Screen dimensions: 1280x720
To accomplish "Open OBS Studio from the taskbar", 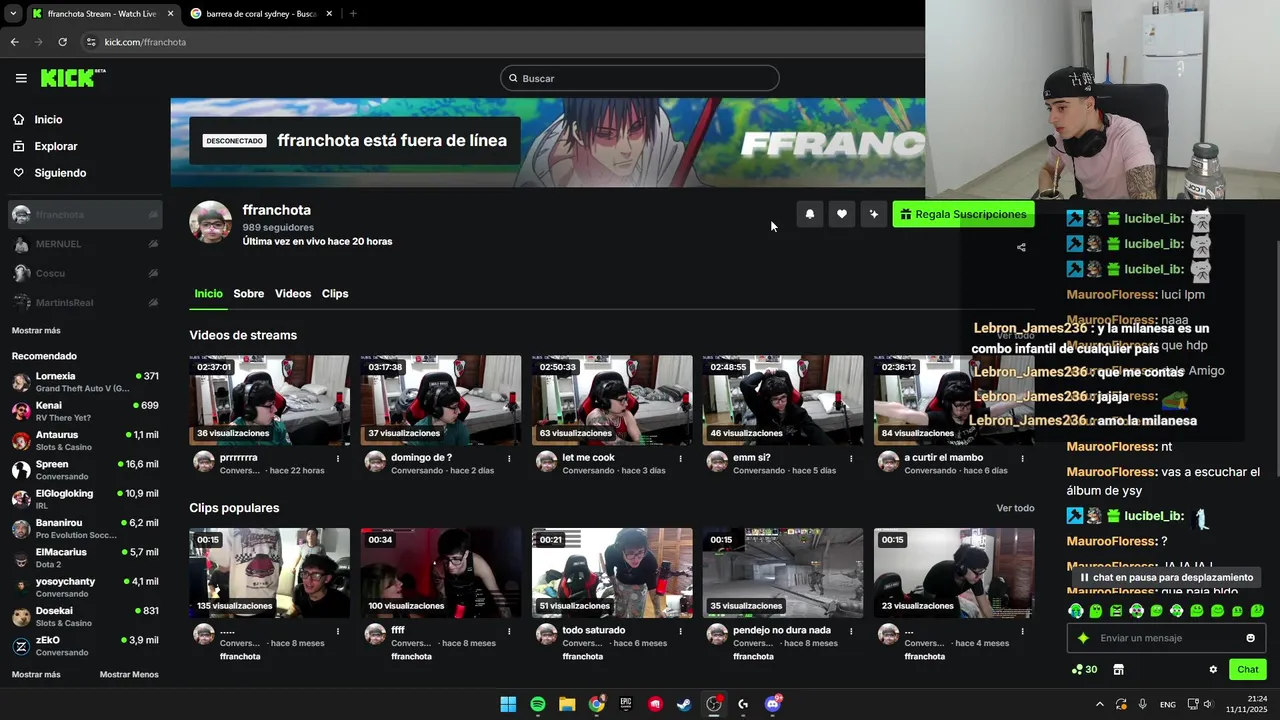I will [714, 704].
